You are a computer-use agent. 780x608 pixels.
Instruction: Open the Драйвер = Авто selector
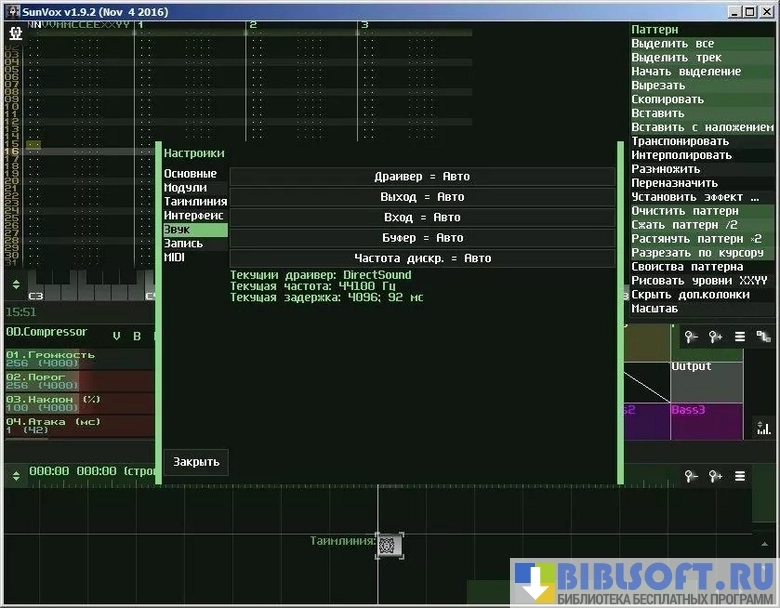tap(422, 176)
